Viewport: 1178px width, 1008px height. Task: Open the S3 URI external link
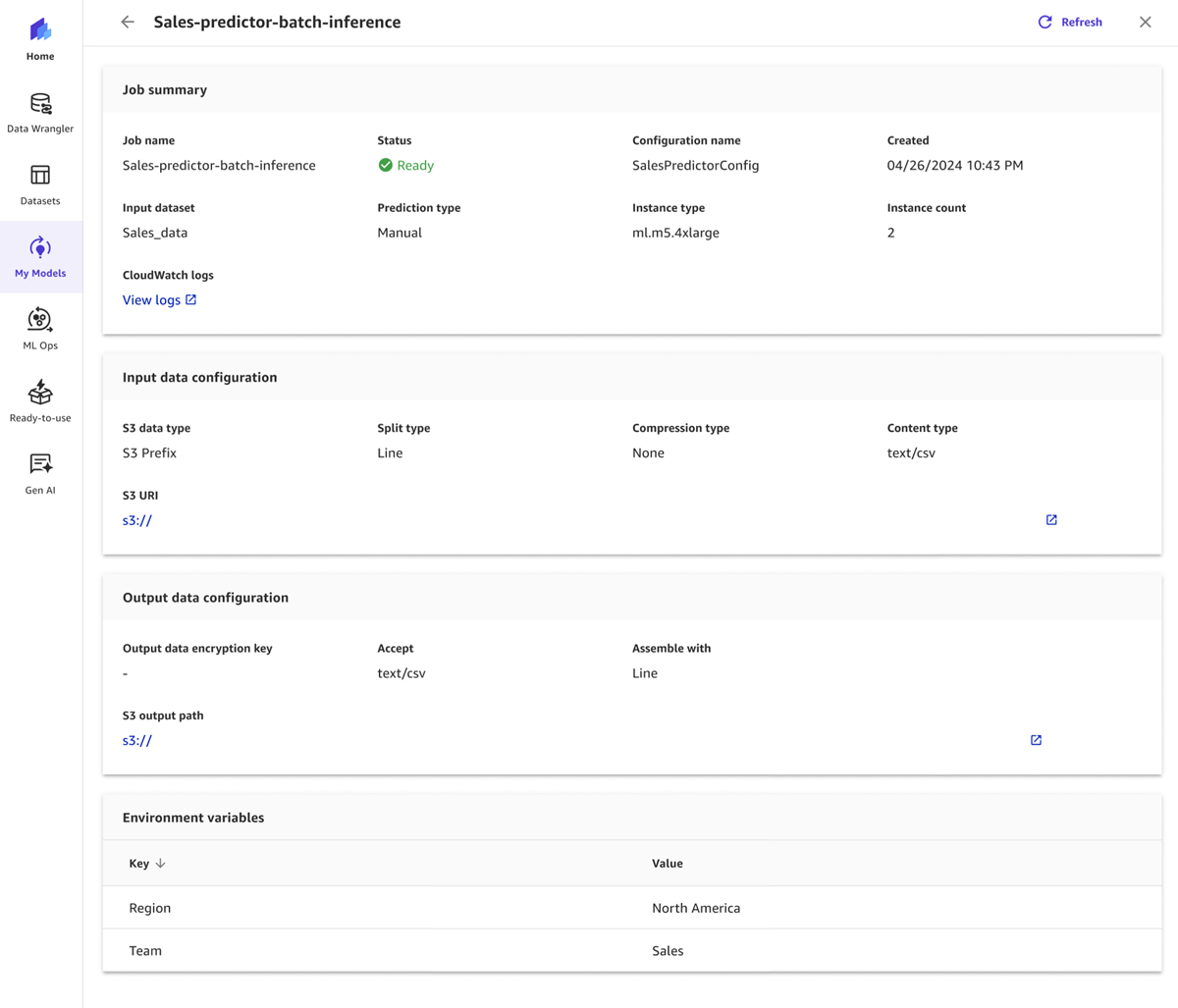pyautogui.click(x=1051, y=519)
